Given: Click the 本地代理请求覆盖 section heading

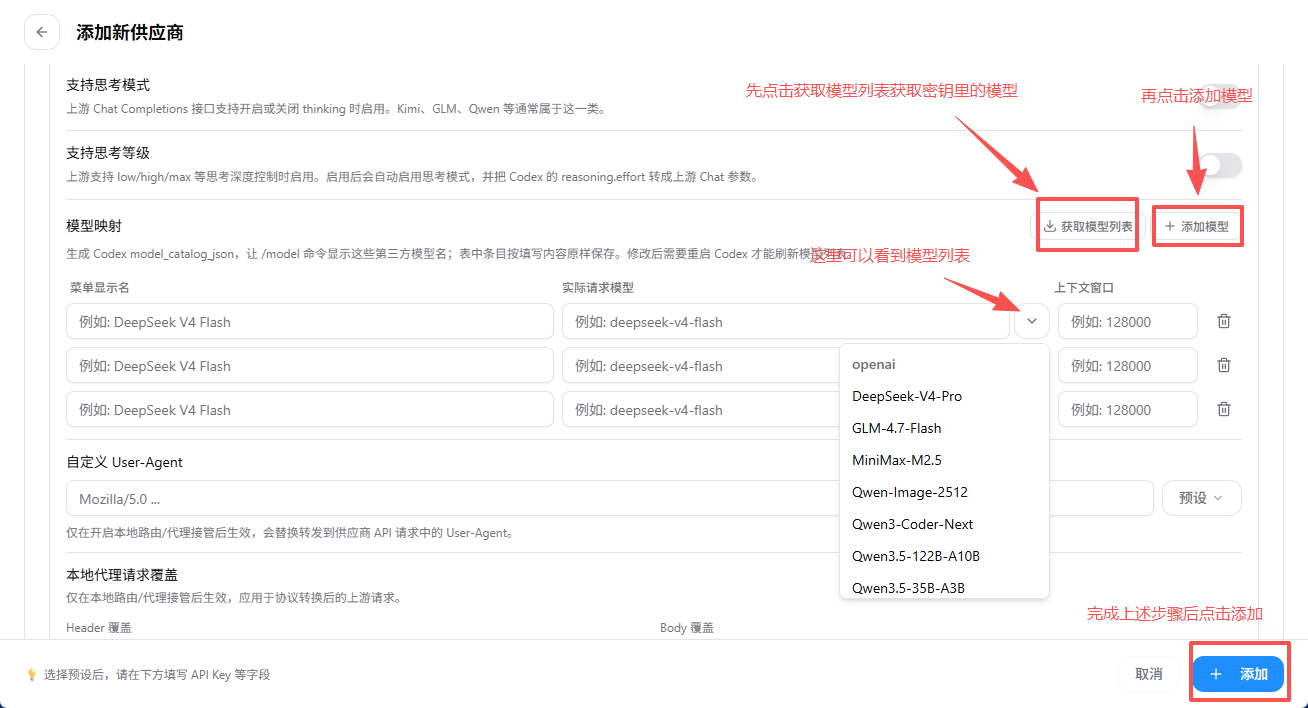Looking at the screenshot, I should [122, 575].
